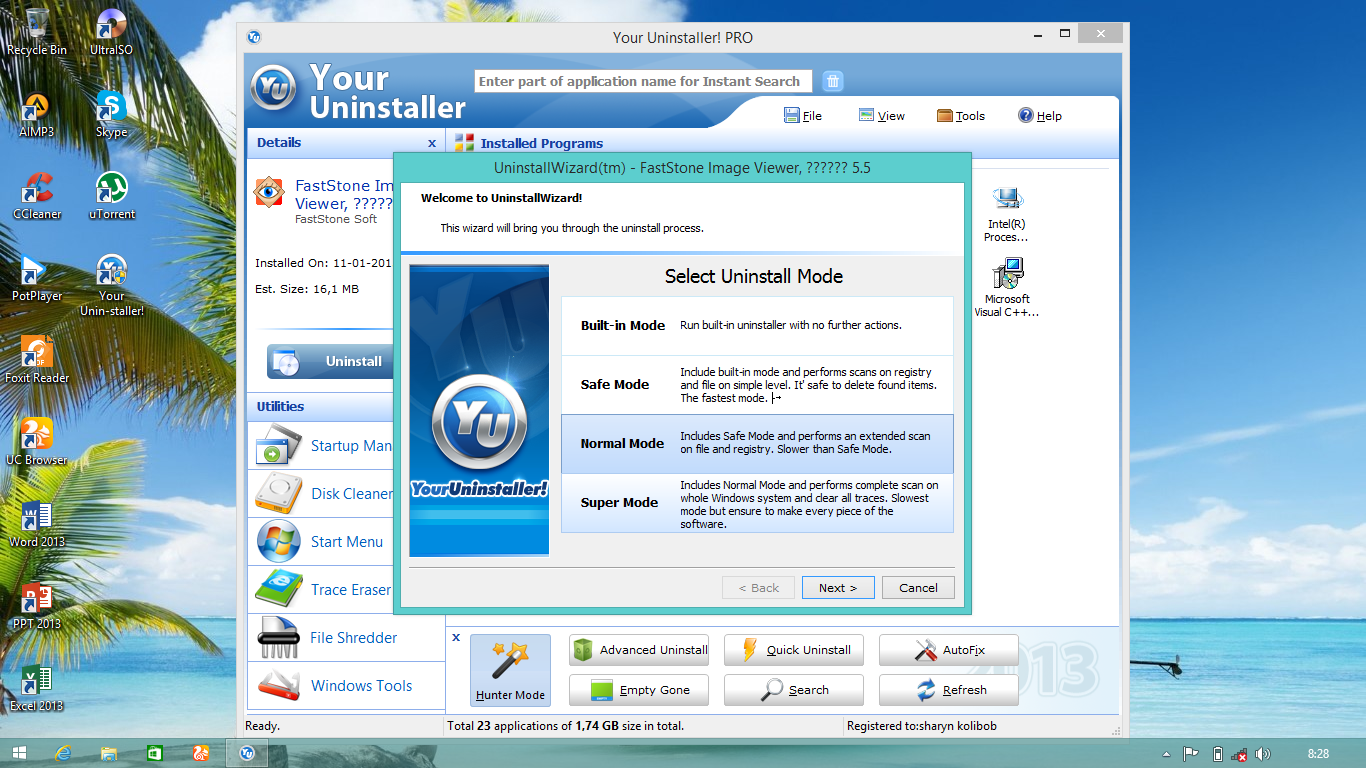The height and width of the screenshot is (768, 1366).
Task: Toggle Hunter Mode
Action: point(510,670)
